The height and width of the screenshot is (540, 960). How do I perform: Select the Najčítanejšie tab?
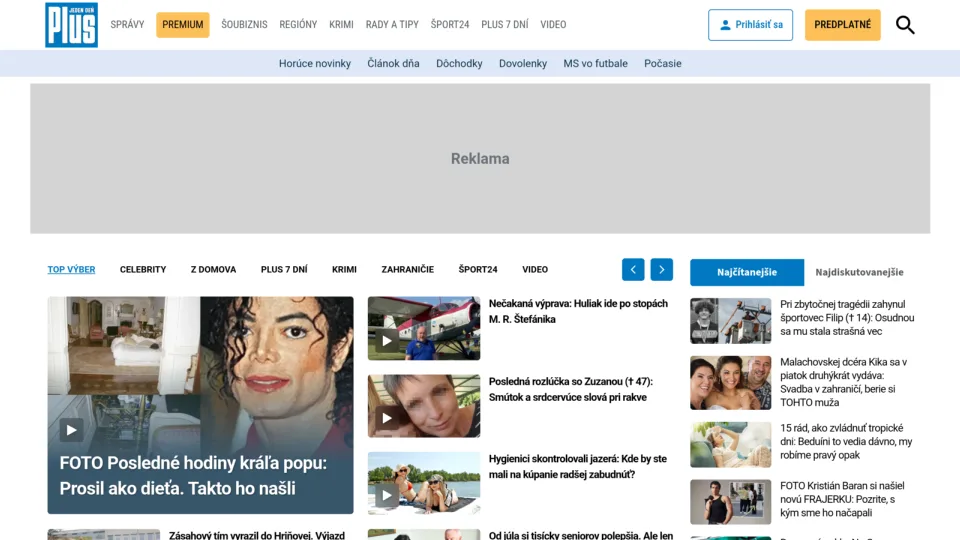tap(747, 272)
